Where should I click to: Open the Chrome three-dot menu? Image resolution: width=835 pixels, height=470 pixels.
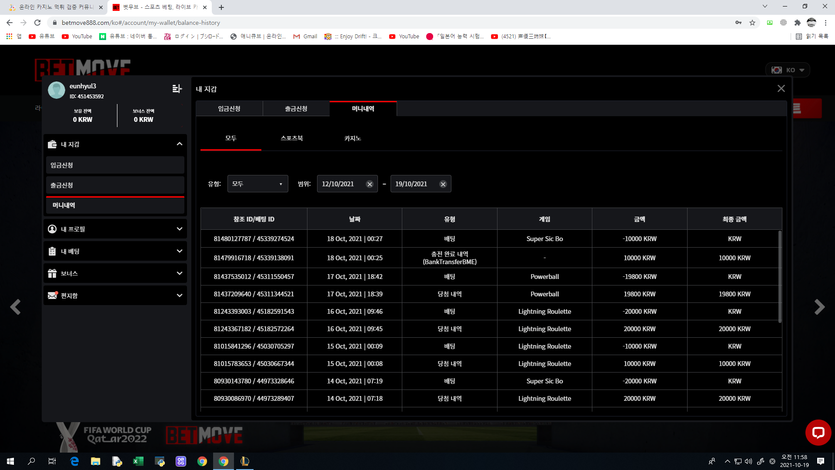click(825, 22)
